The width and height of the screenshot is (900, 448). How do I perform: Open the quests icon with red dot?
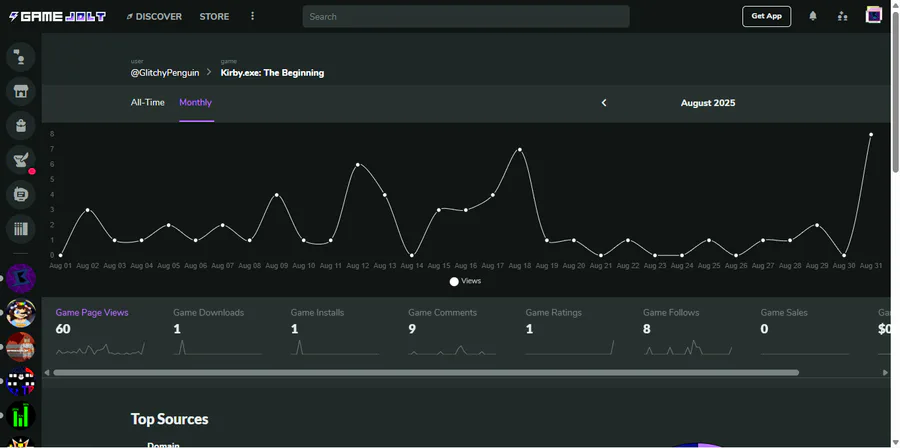[x=21, y=160]
